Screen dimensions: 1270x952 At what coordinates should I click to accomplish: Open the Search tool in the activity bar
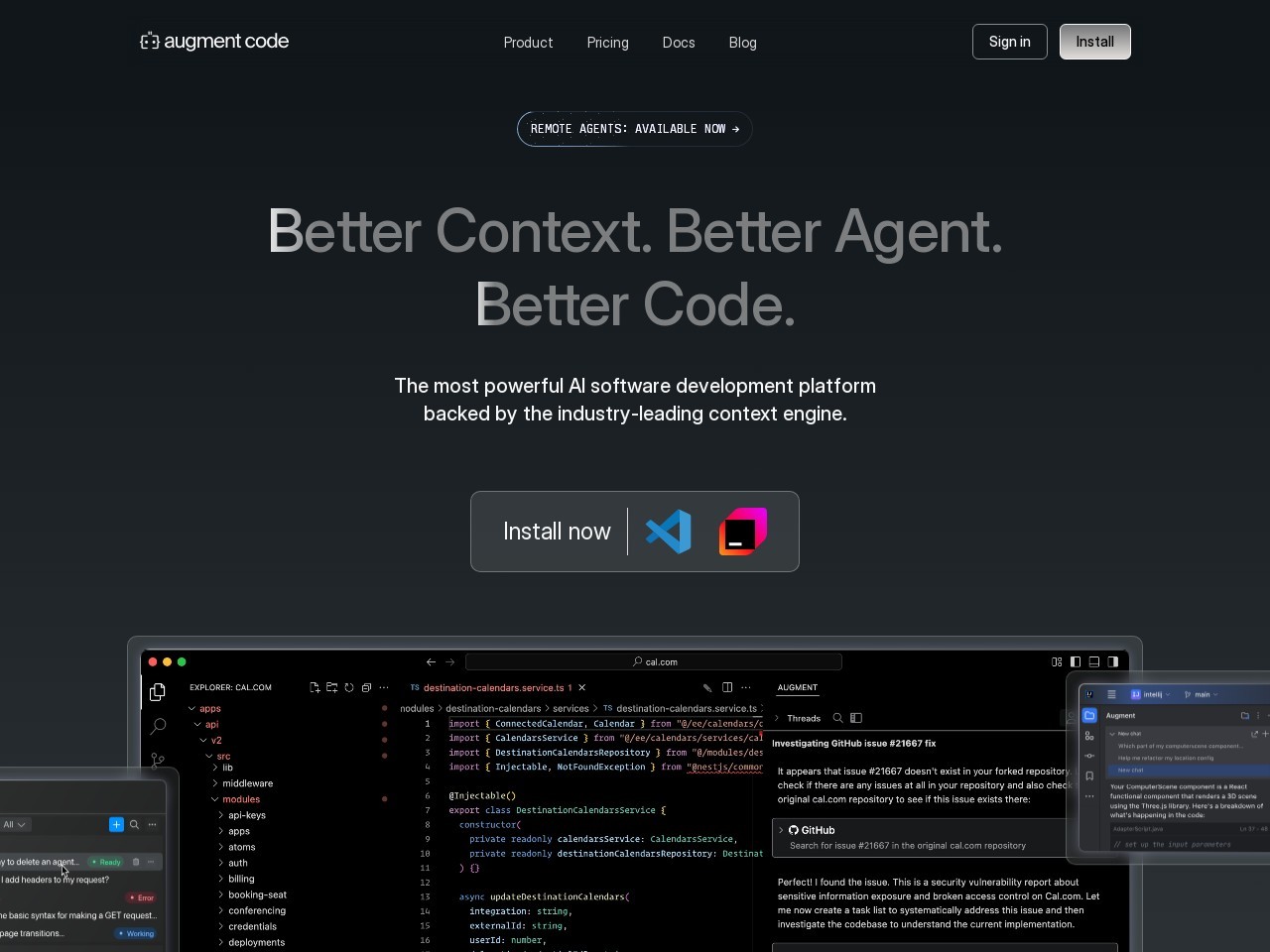pos(158,725)
